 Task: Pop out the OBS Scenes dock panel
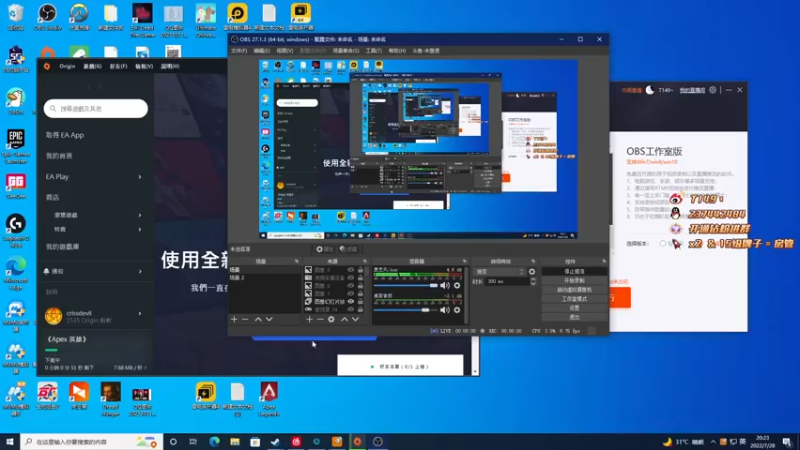click(x=296, y=261)
